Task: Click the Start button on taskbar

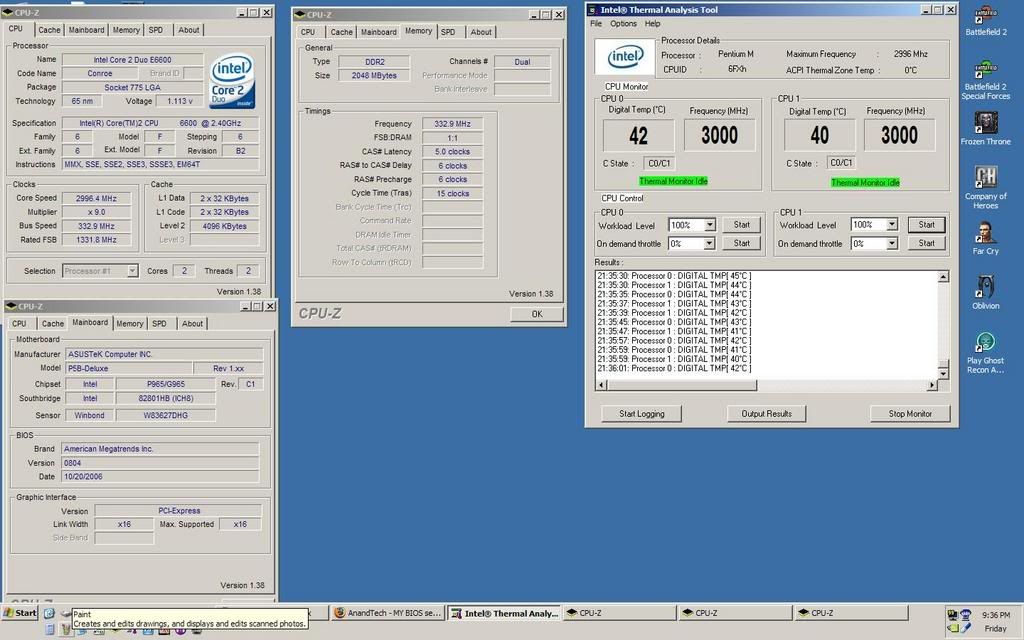Action: point(20,613)
